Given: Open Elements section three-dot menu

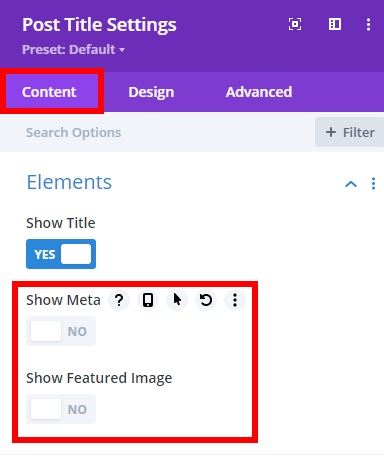Looking at the screenshot, I should pos(373,184).
